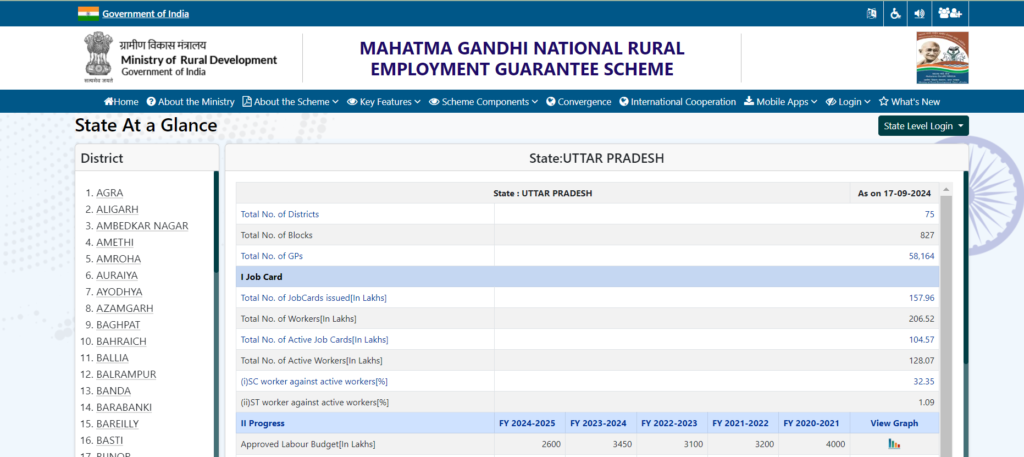The height and width of the screenshot is (457, 1024).
Task: Select BAREILLY district
Action: 118,424
